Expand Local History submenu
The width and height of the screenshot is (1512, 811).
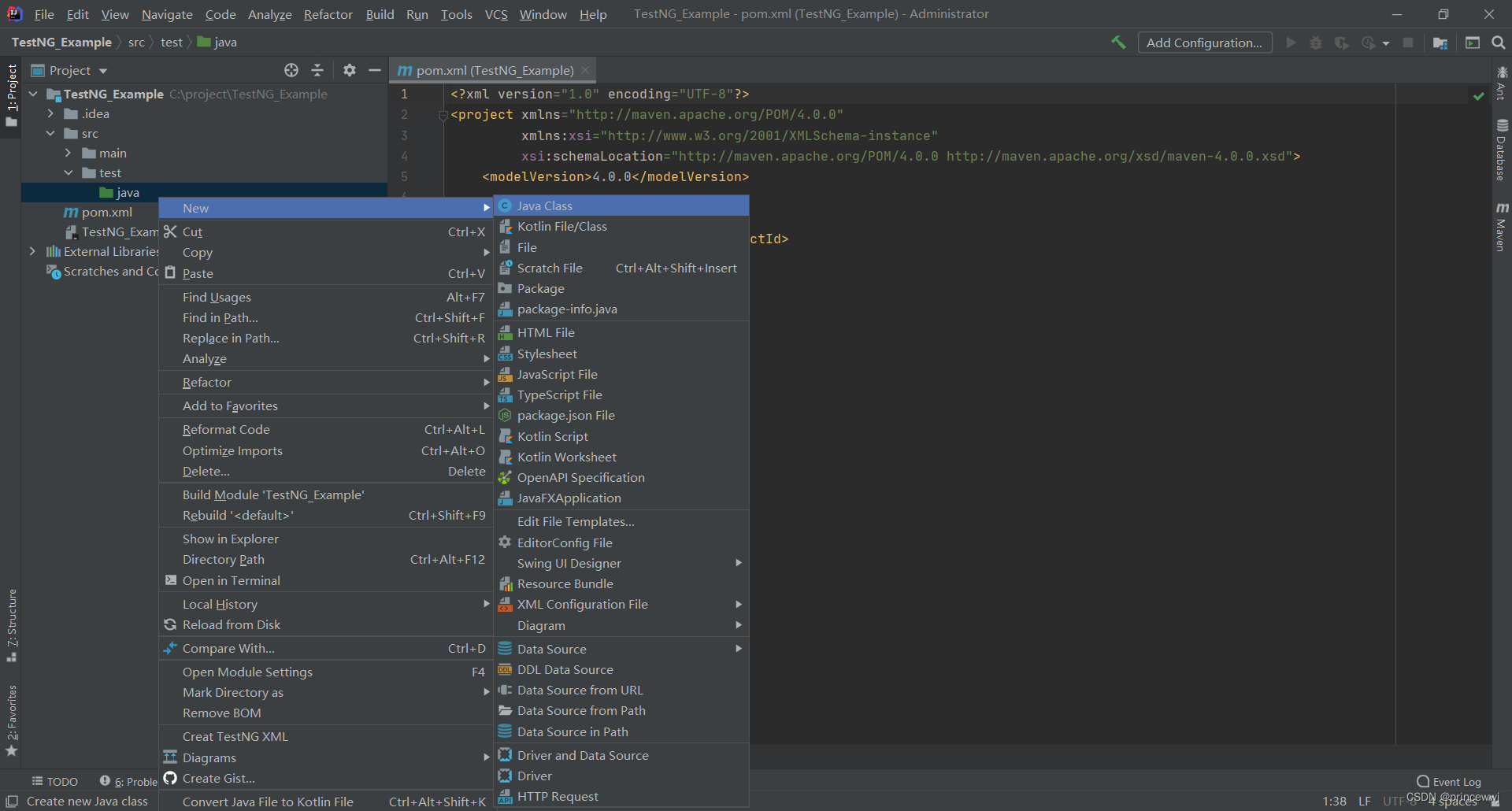(326, 604)
